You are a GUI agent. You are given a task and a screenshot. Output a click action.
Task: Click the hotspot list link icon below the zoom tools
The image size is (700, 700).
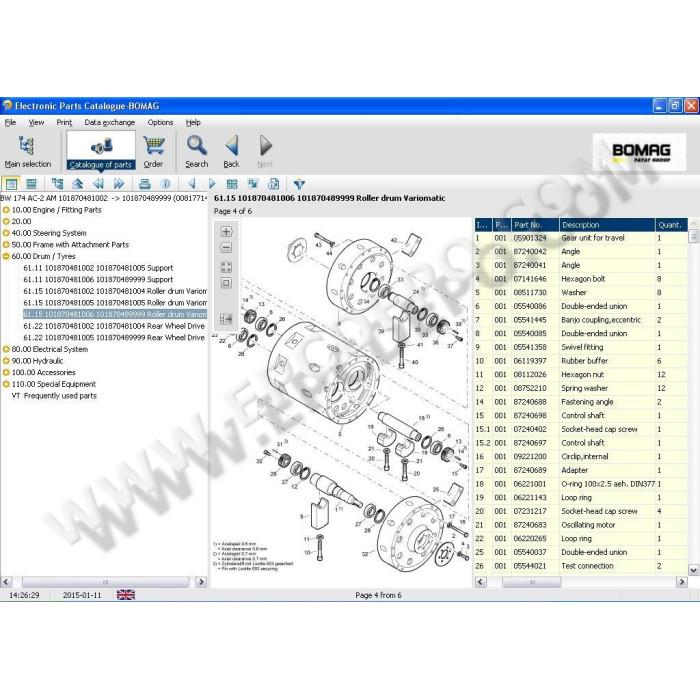tap(226, 319)
